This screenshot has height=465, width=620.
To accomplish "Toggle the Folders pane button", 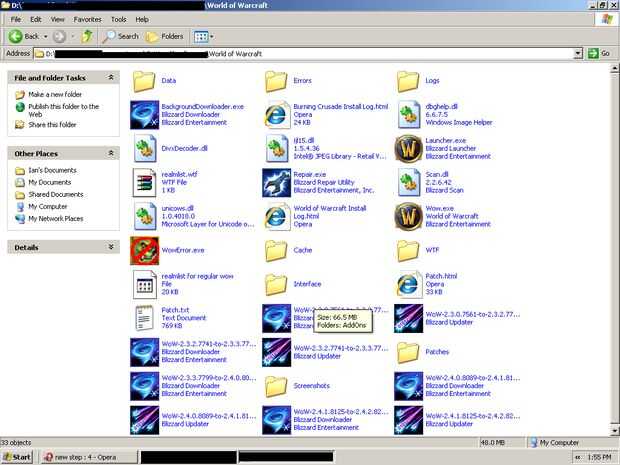I will point(164,36).
